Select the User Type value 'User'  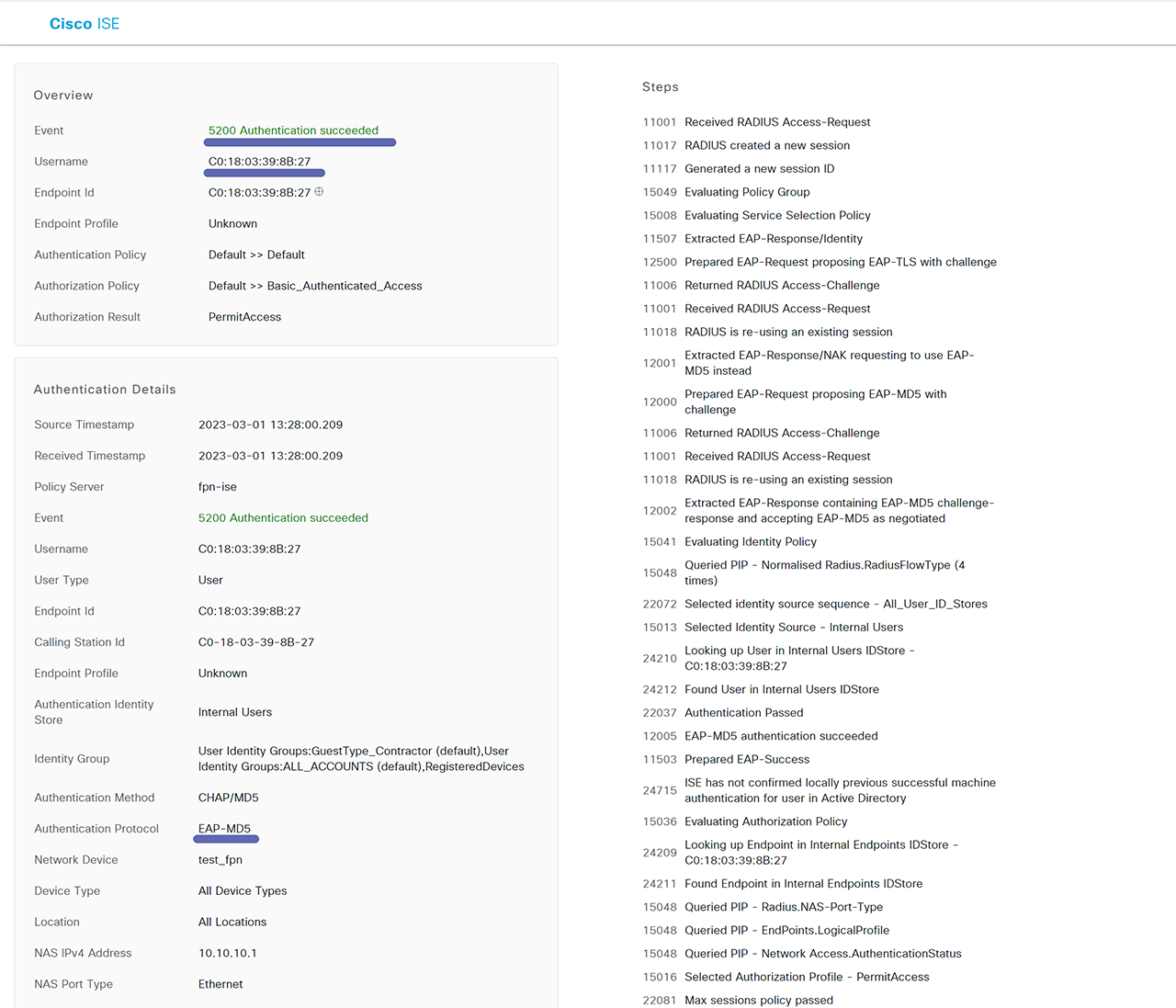point(210,580)
